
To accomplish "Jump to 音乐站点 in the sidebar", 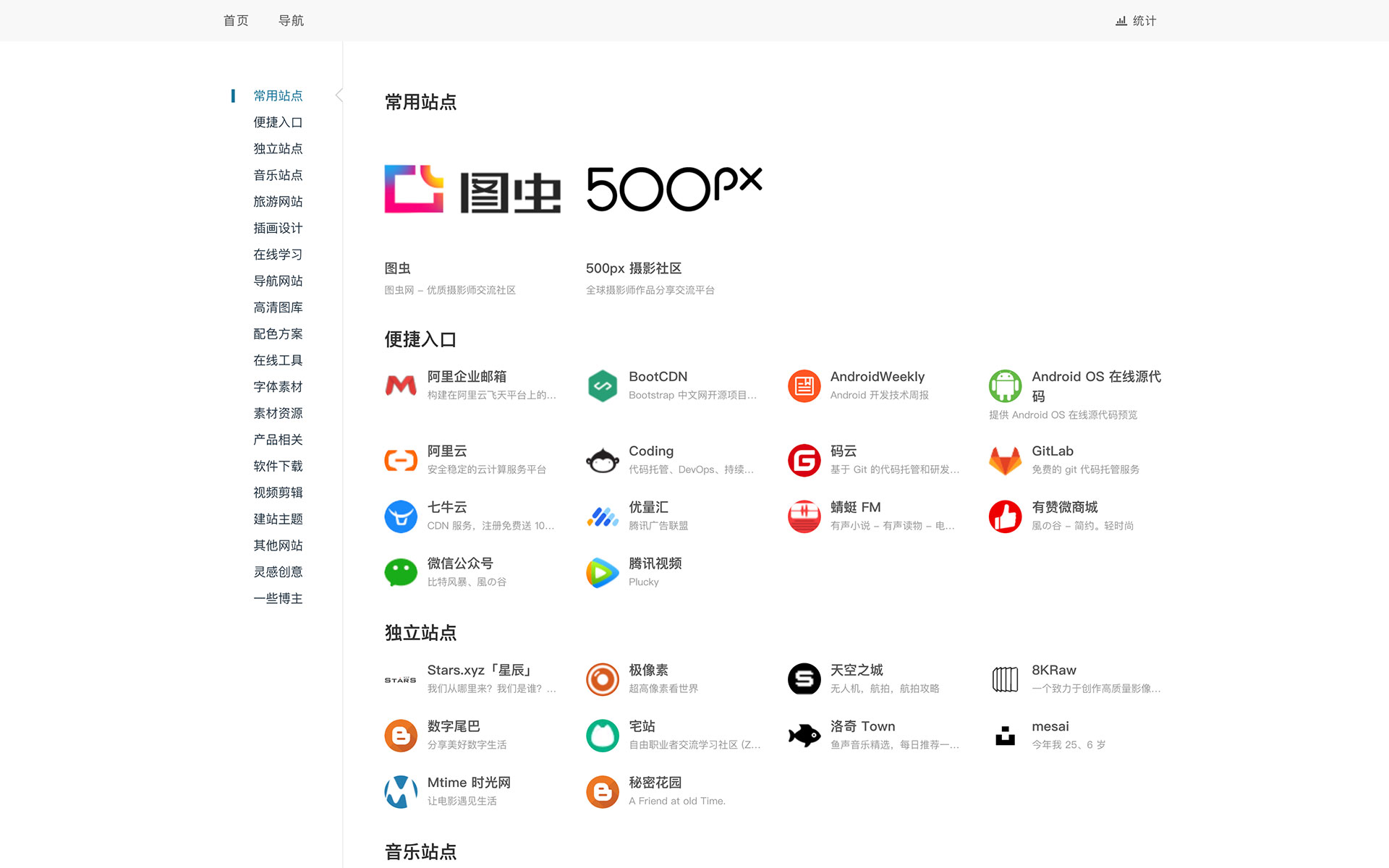I will pyautogui.click(x=278, y=175).
